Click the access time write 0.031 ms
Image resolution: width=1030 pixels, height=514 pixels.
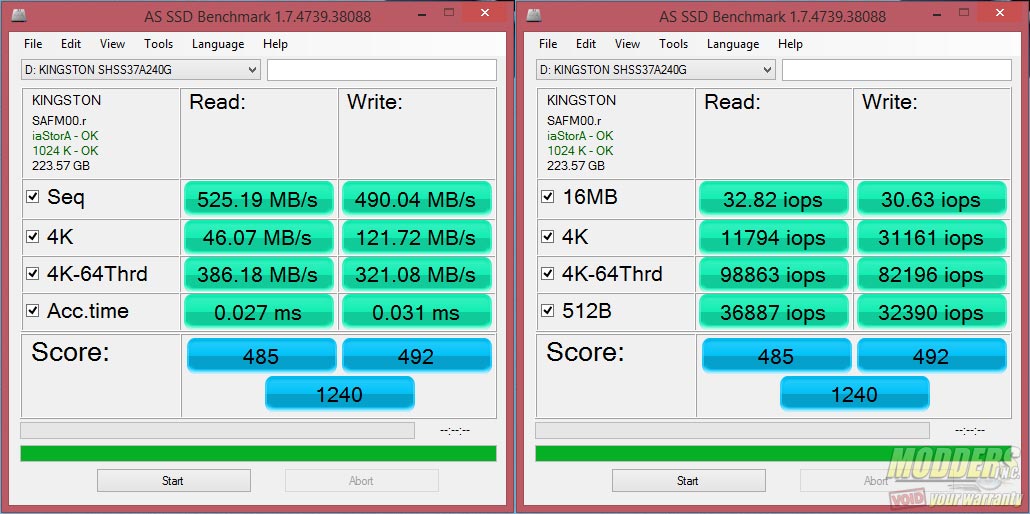pos(416,311)
